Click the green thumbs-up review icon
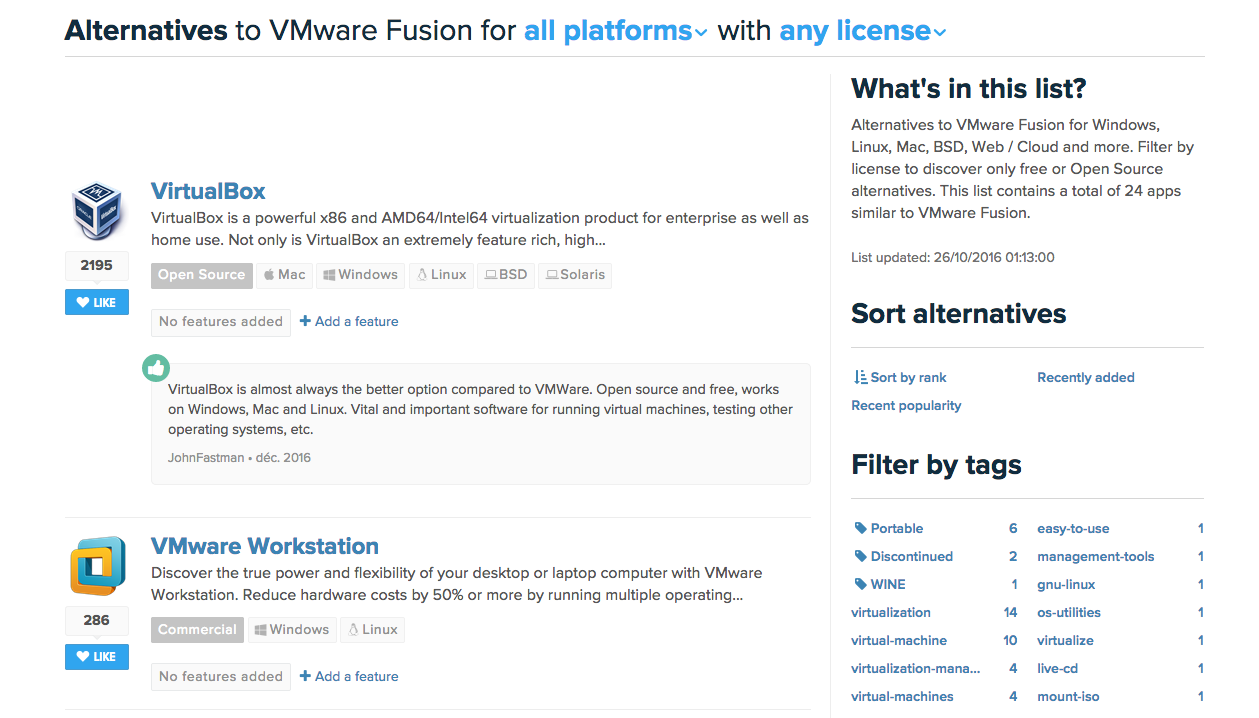Screen dimensions: 1259x718 click(x=155, y=368)
